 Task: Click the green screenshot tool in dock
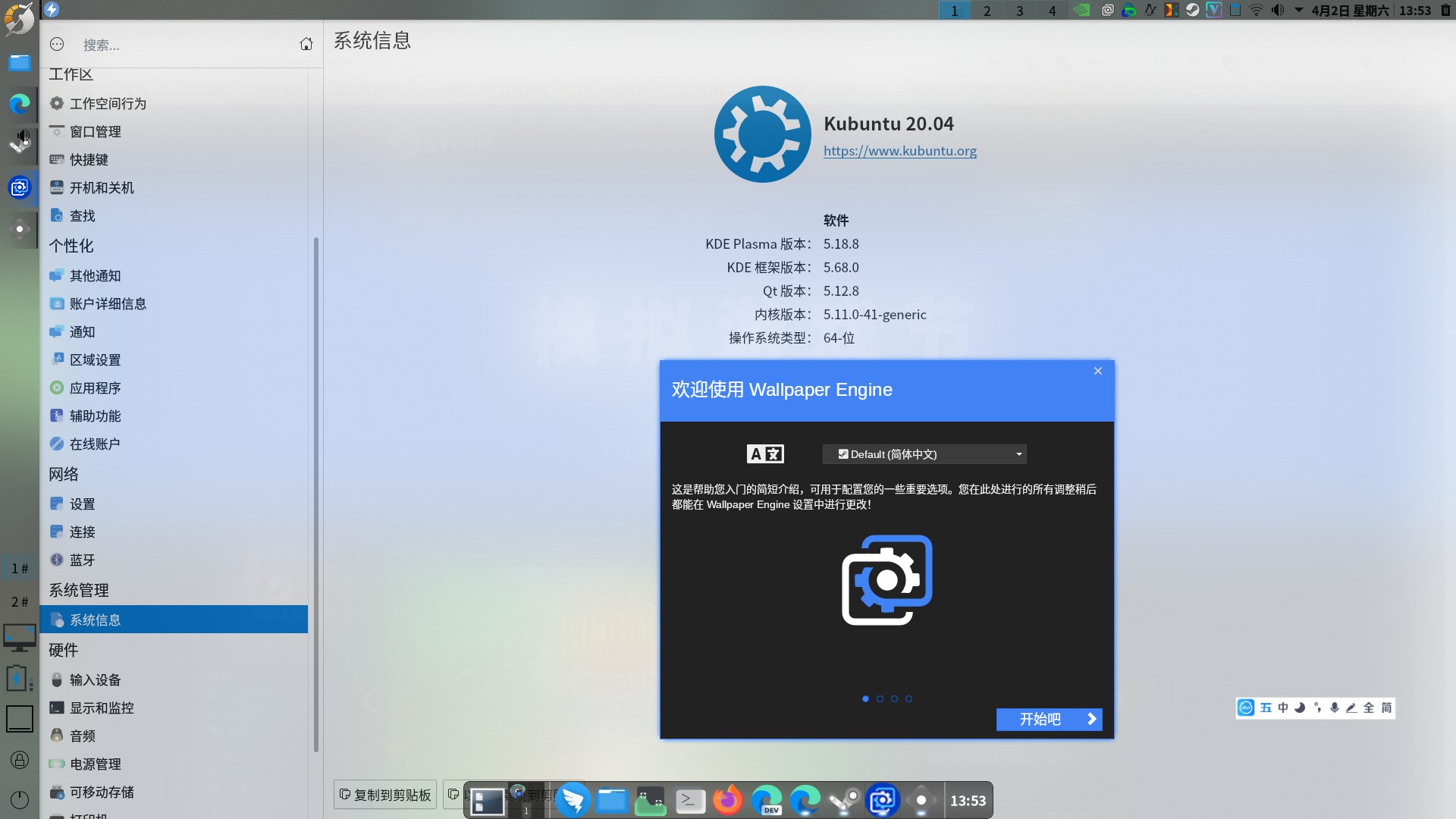651,800
